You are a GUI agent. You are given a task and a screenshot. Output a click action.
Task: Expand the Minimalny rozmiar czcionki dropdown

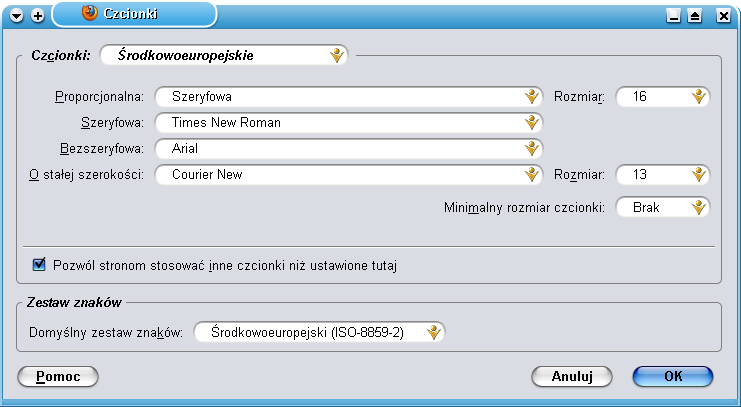[663, 208]
